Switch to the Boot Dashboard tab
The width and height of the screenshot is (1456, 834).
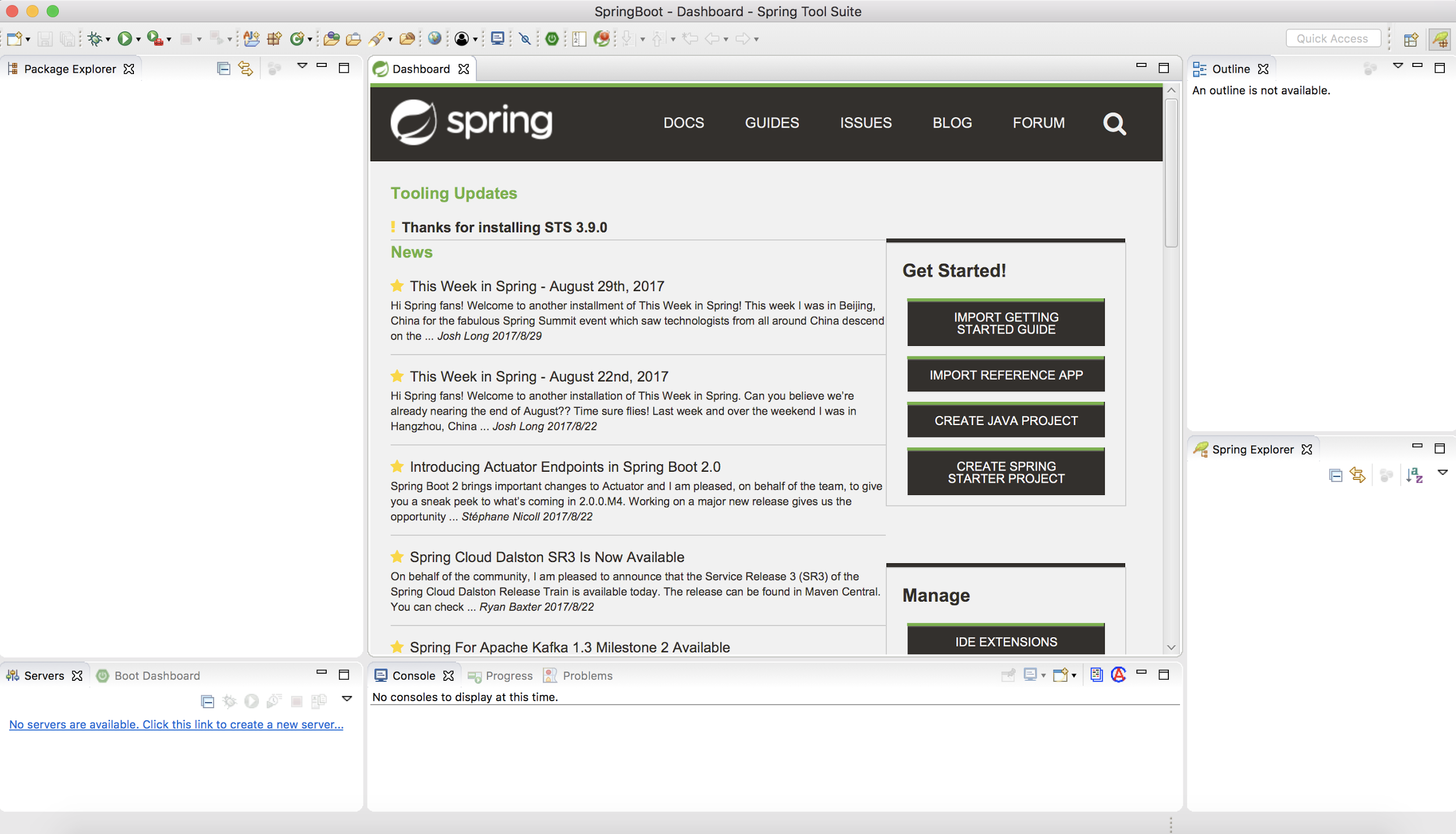pos(149,676)
